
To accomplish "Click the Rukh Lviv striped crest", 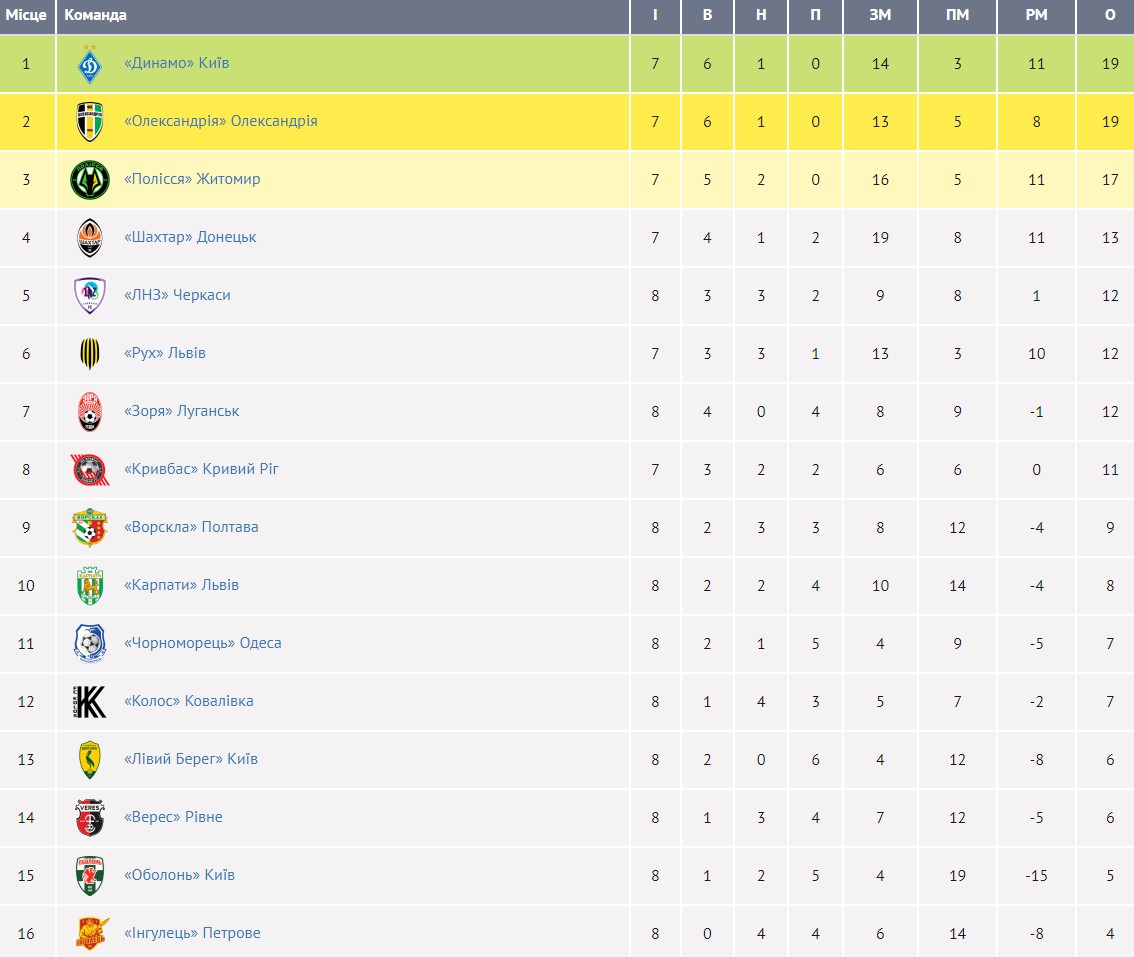I will (90, 354).
